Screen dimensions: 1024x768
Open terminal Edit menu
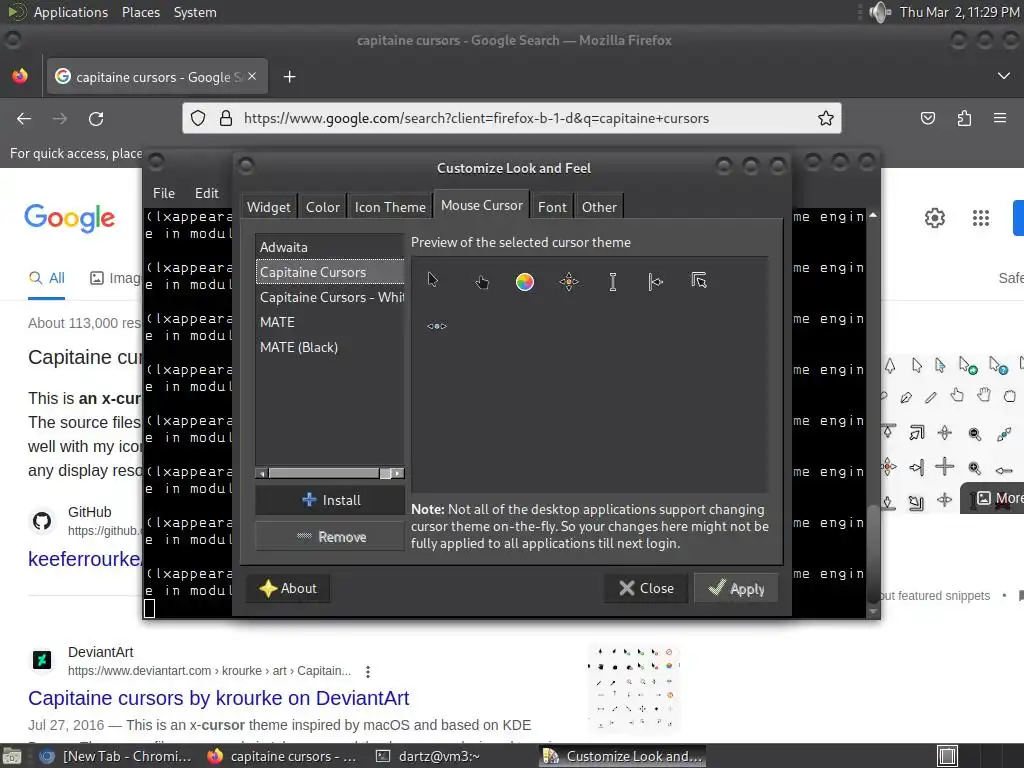206,193
